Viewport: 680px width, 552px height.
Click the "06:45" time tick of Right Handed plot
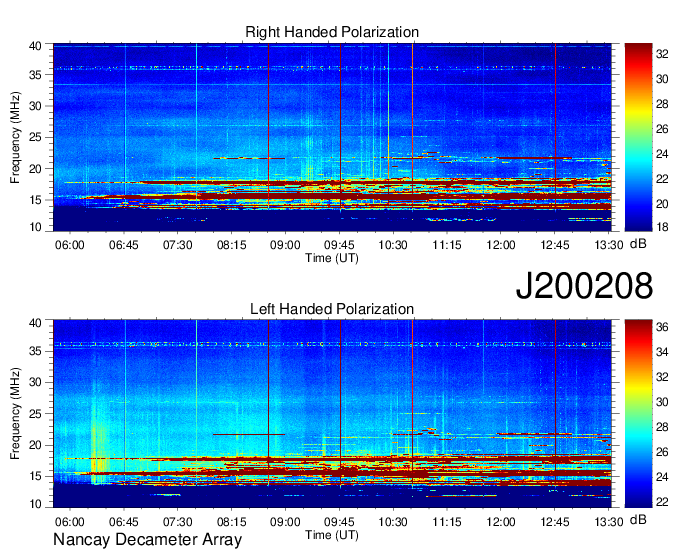point(124,245)
